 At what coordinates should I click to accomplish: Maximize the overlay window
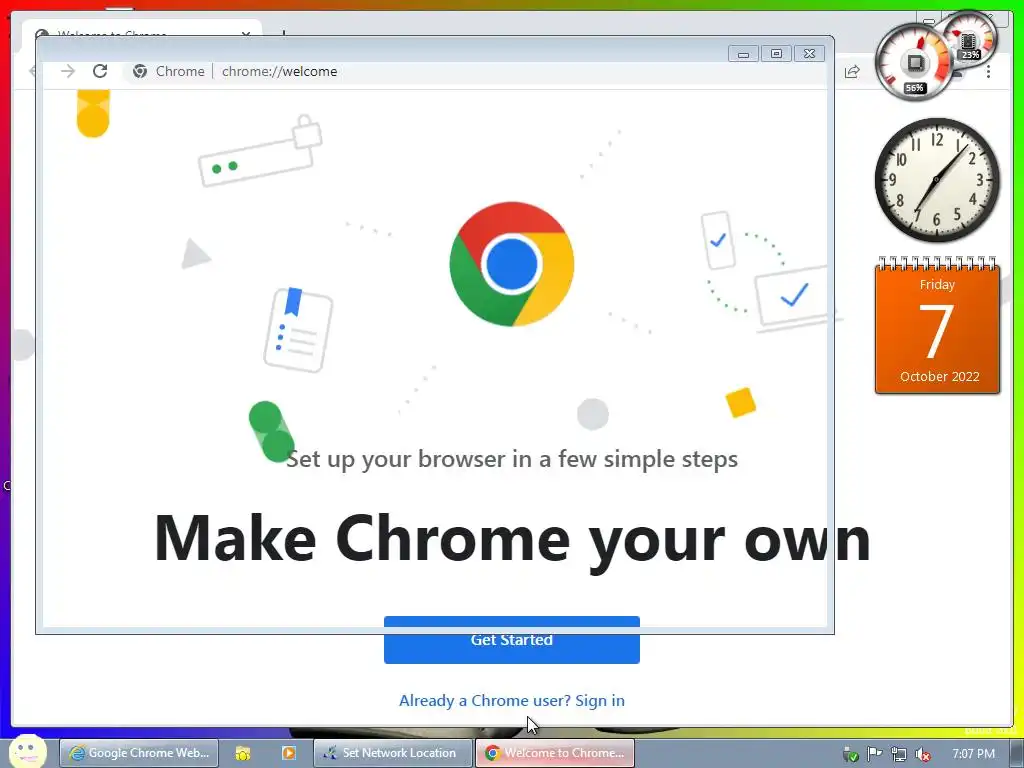coord(776,54)
